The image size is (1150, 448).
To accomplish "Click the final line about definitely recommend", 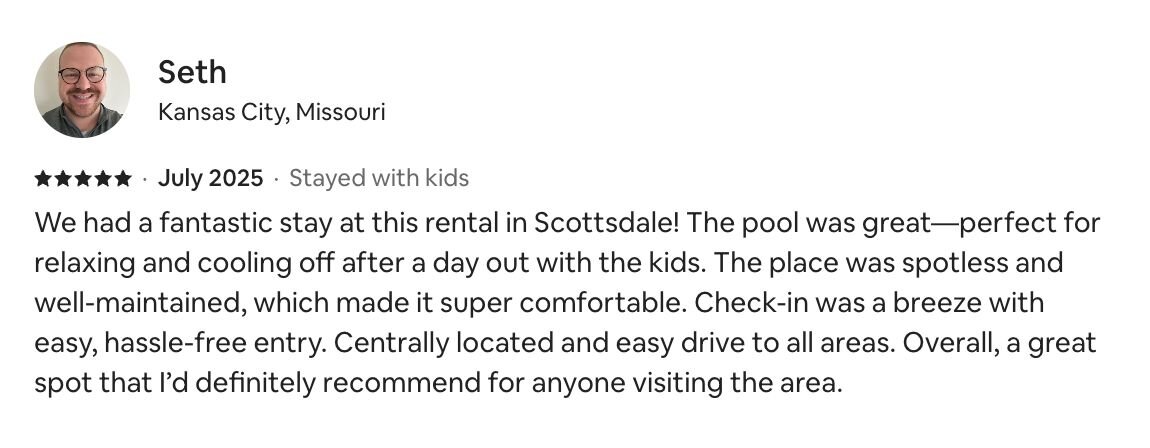I will [439, 383].
